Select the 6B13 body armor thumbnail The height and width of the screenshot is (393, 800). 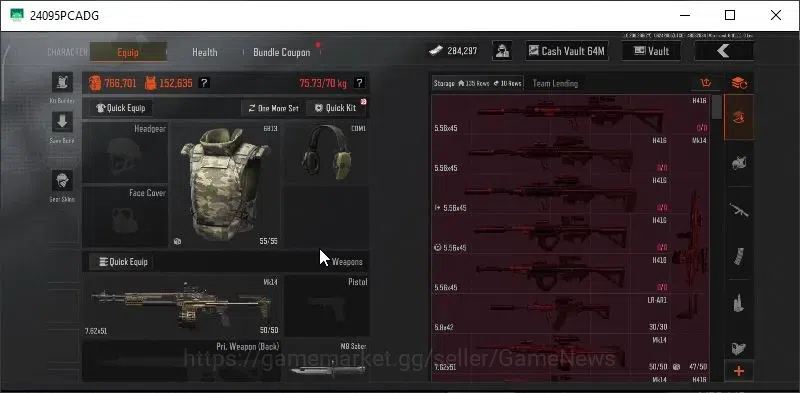[x=225, y=185]
